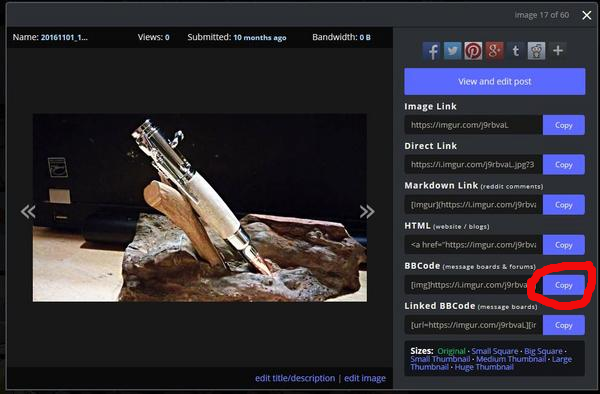Screen dimensions: 600x394
Task: Click 'image 17 of 60' counter text
Action: [541, 15]
